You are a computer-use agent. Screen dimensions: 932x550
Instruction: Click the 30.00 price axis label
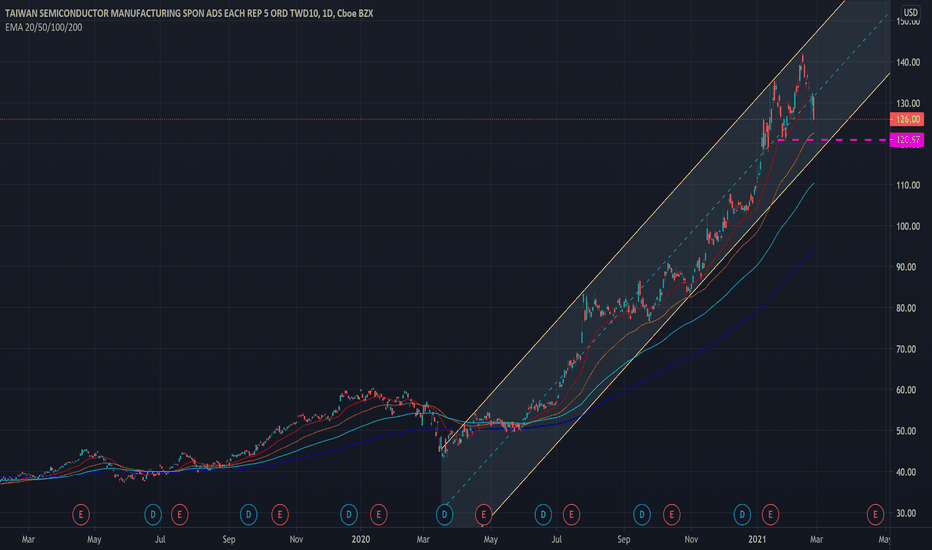pyautogui.click(x=908, y=513)
